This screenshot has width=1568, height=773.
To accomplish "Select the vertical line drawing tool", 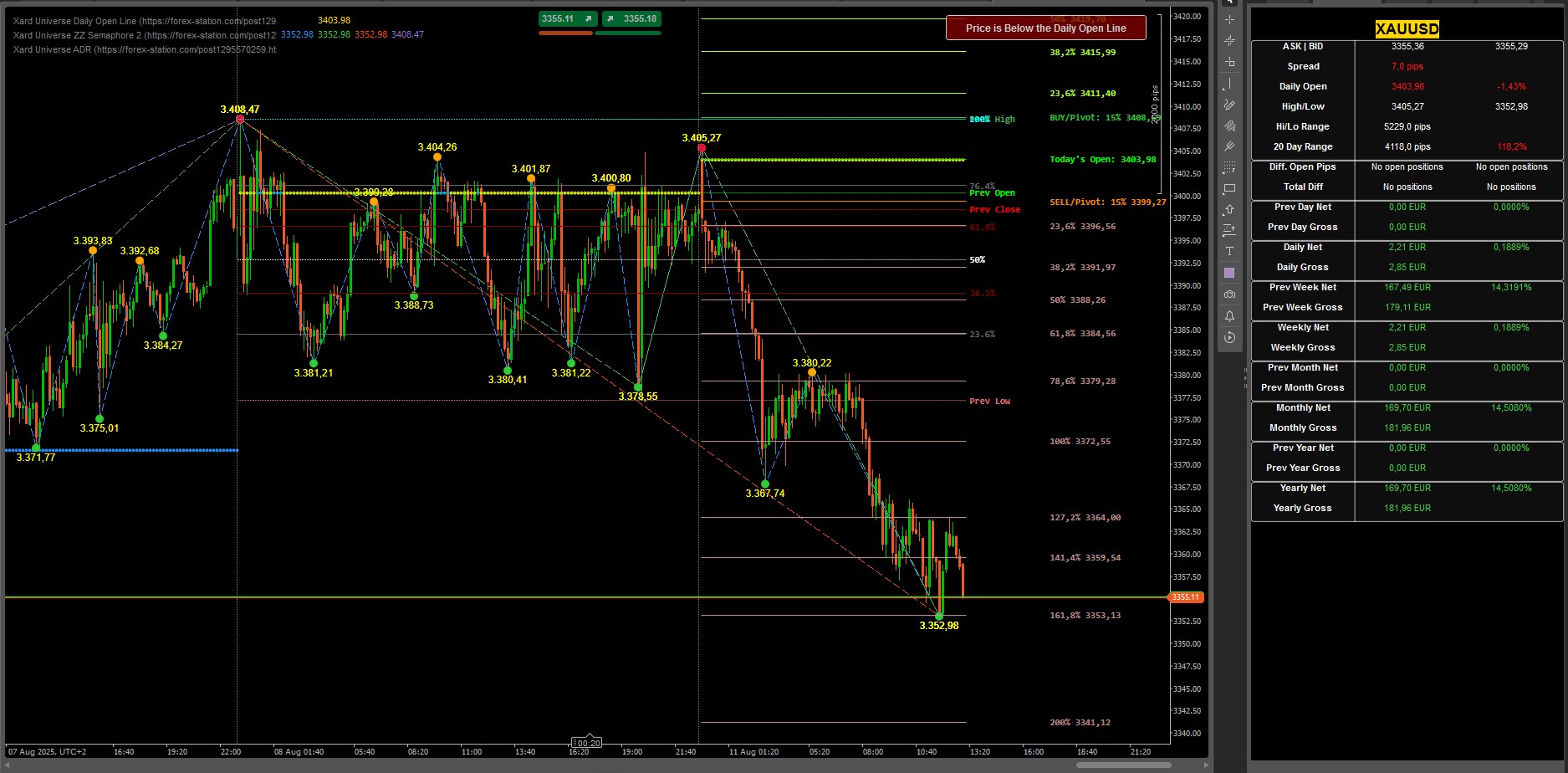I will click(1229, 84).
